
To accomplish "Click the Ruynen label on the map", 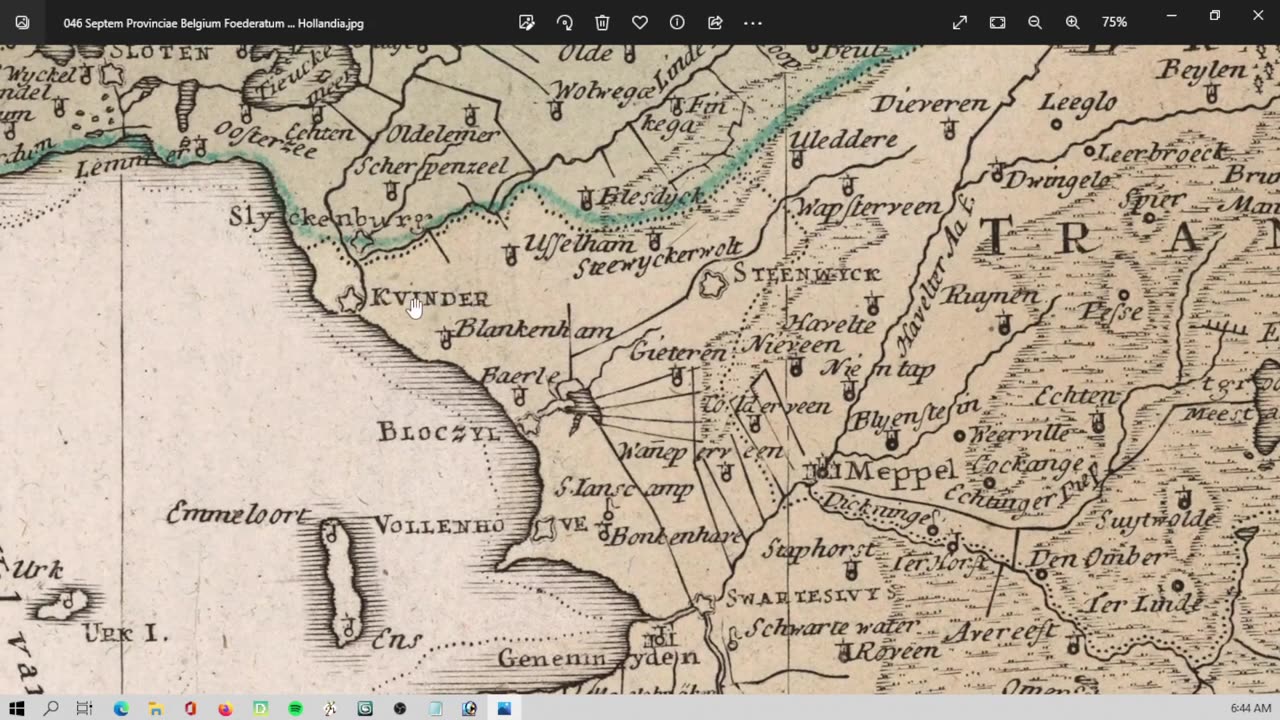I will click(992, 295).
